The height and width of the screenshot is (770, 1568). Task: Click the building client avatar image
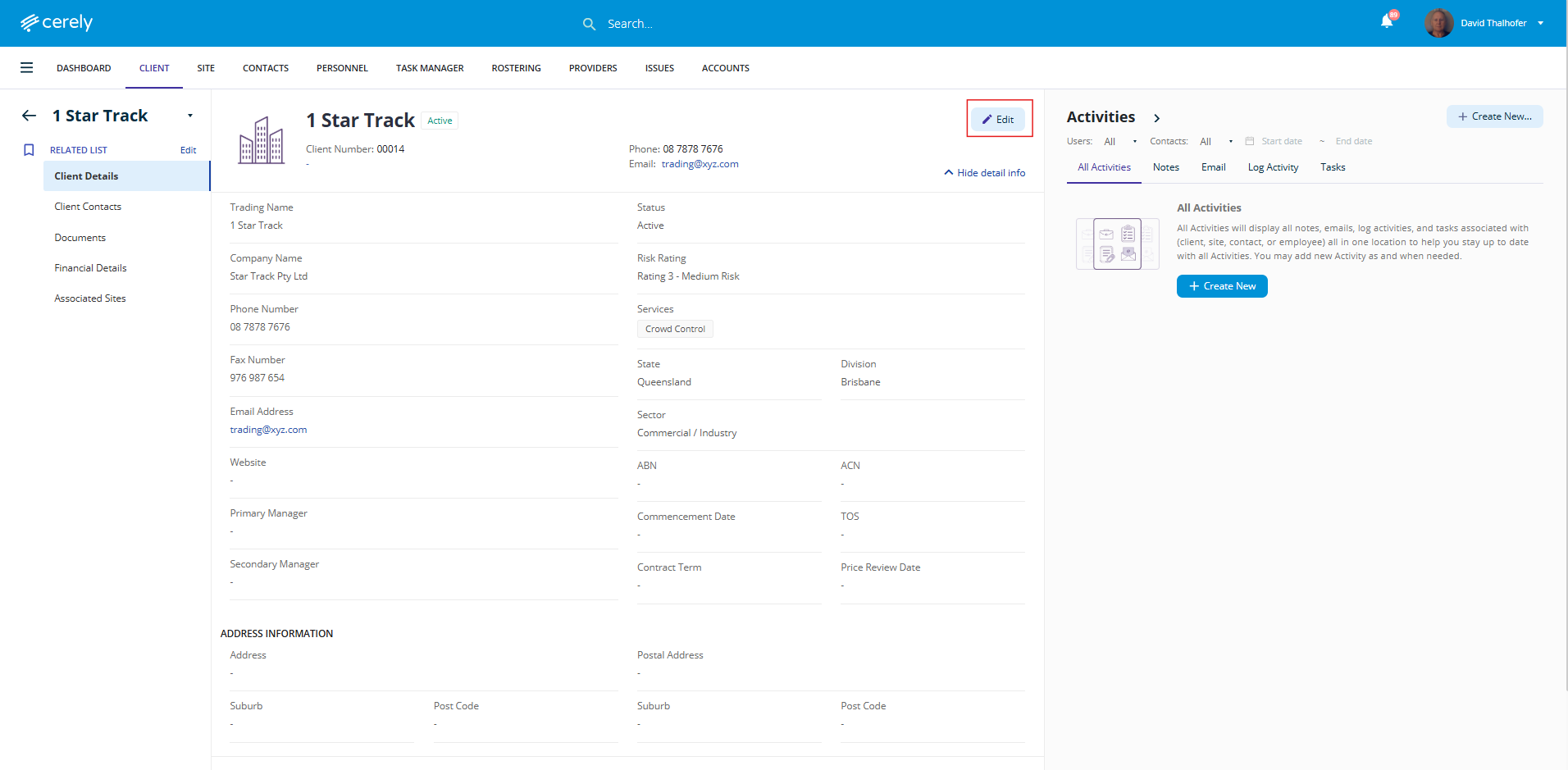[x=261, y=140]
